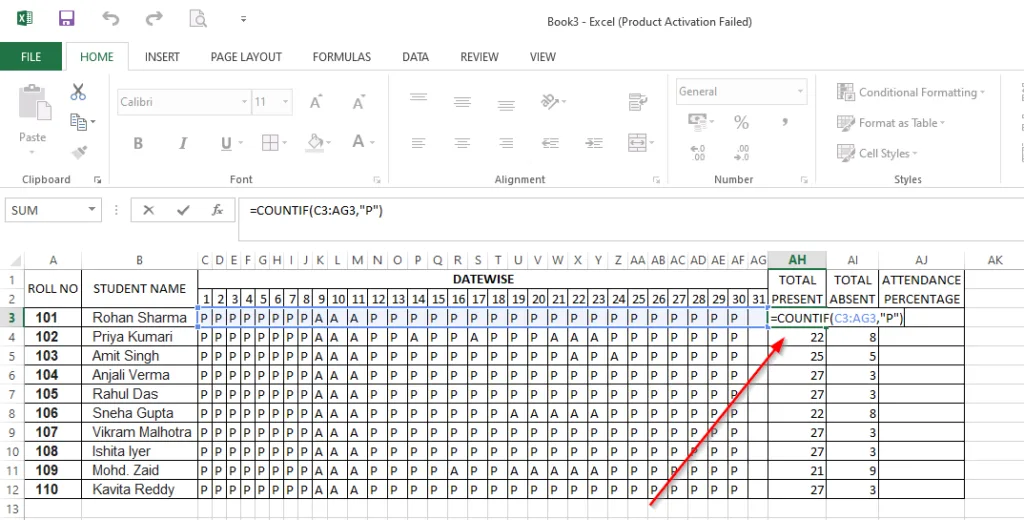Click the Save icon in quick access toolbar

(x=67, y=18)
